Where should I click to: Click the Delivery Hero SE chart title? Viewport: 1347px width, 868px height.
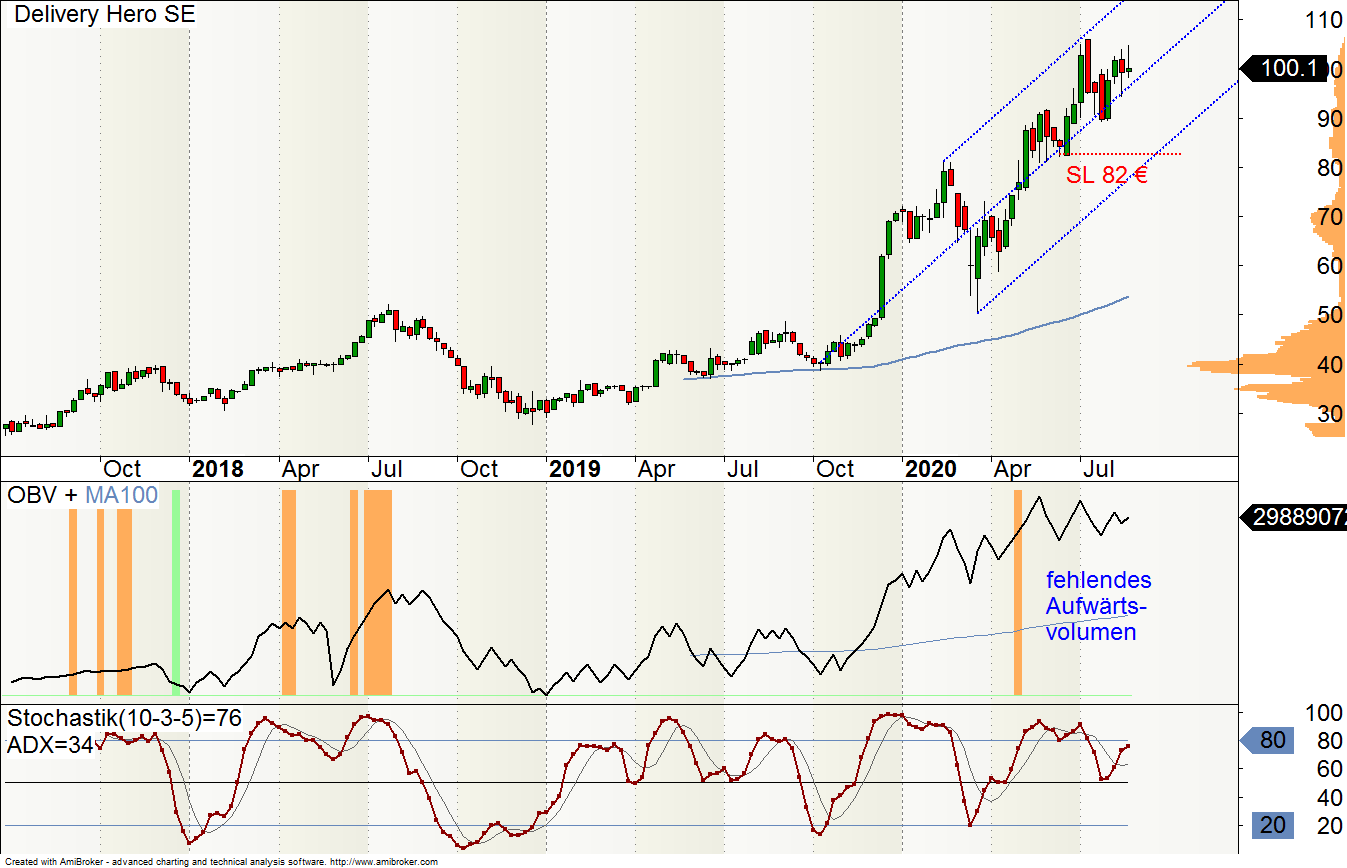pyautogui.click(x=106, y=15)
